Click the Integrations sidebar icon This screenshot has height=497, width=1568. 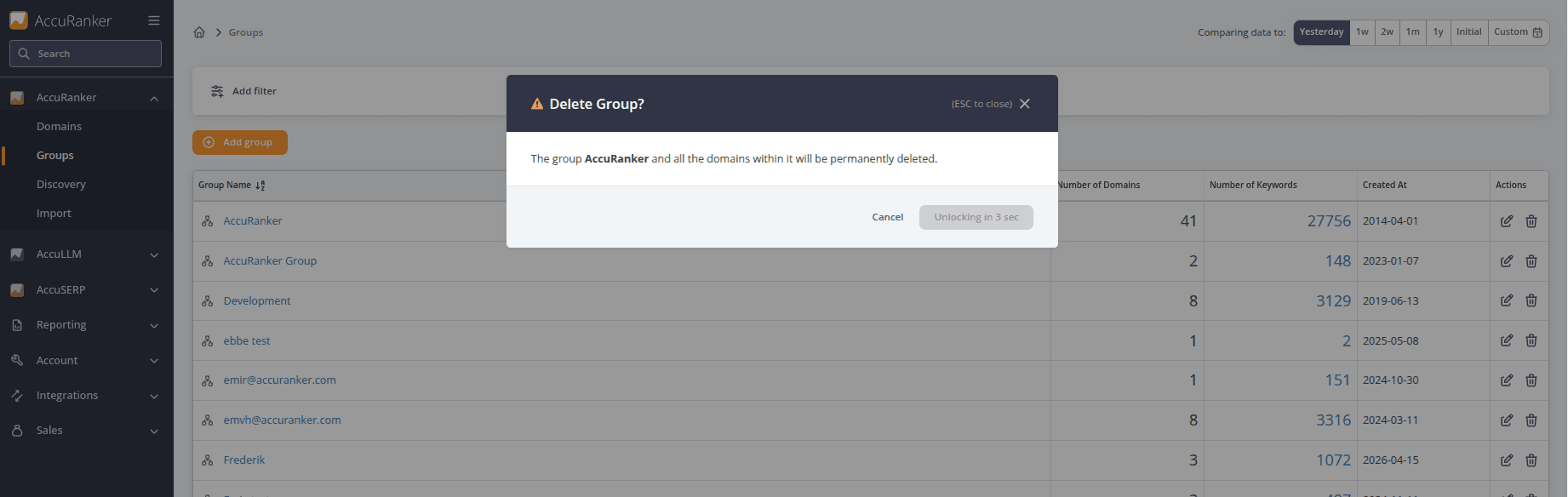point(17,396)
